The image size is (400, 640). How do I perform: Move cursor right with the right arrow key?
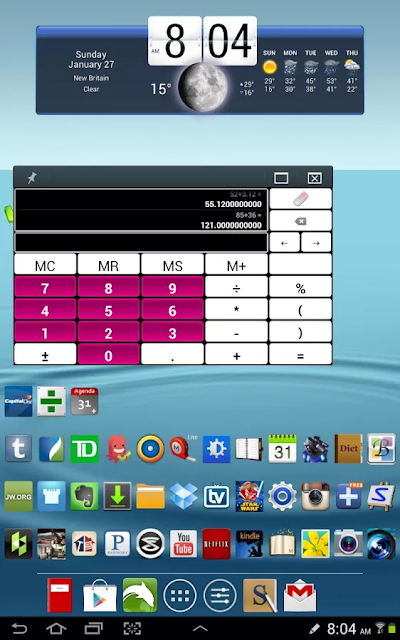click(x=316, y=243)
